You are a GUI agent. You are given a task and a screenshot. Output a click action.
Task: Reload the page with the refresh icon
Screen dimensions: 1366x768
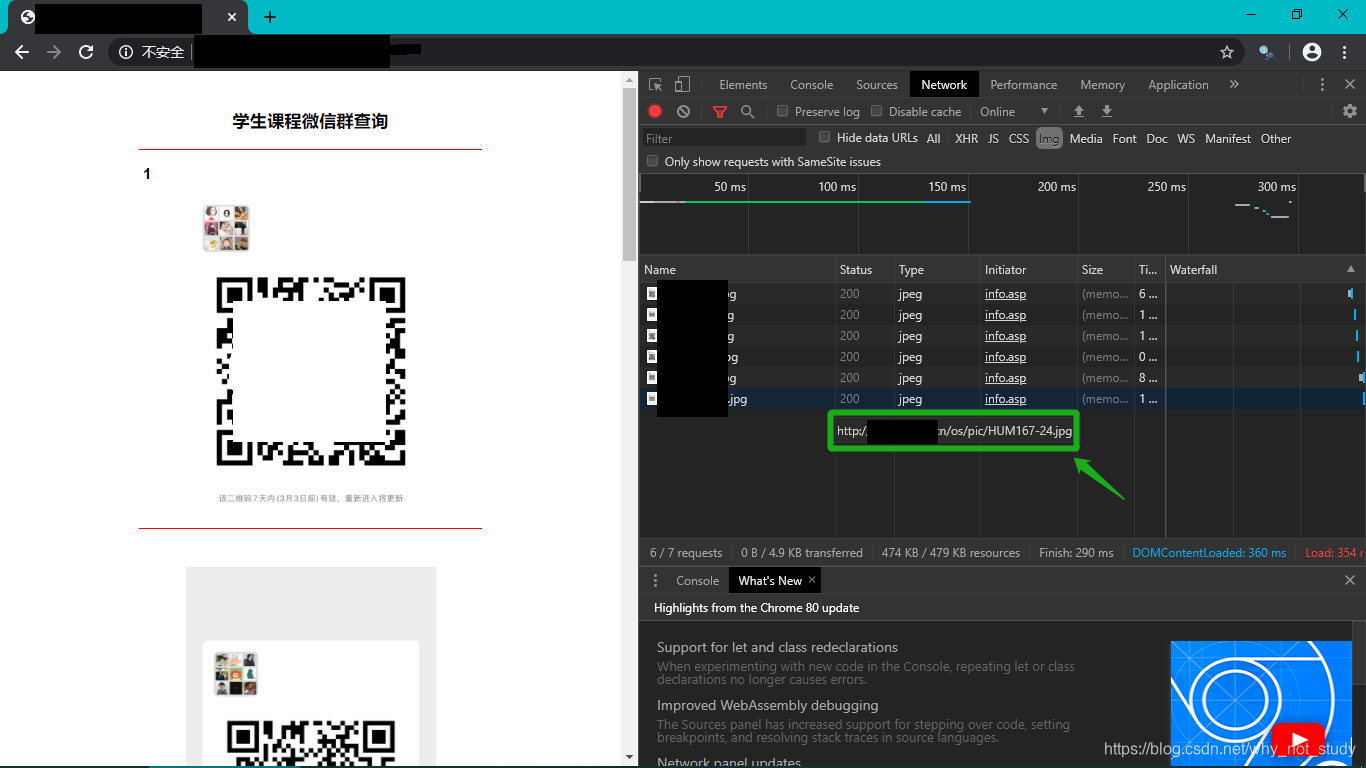(x=86, y=52)
